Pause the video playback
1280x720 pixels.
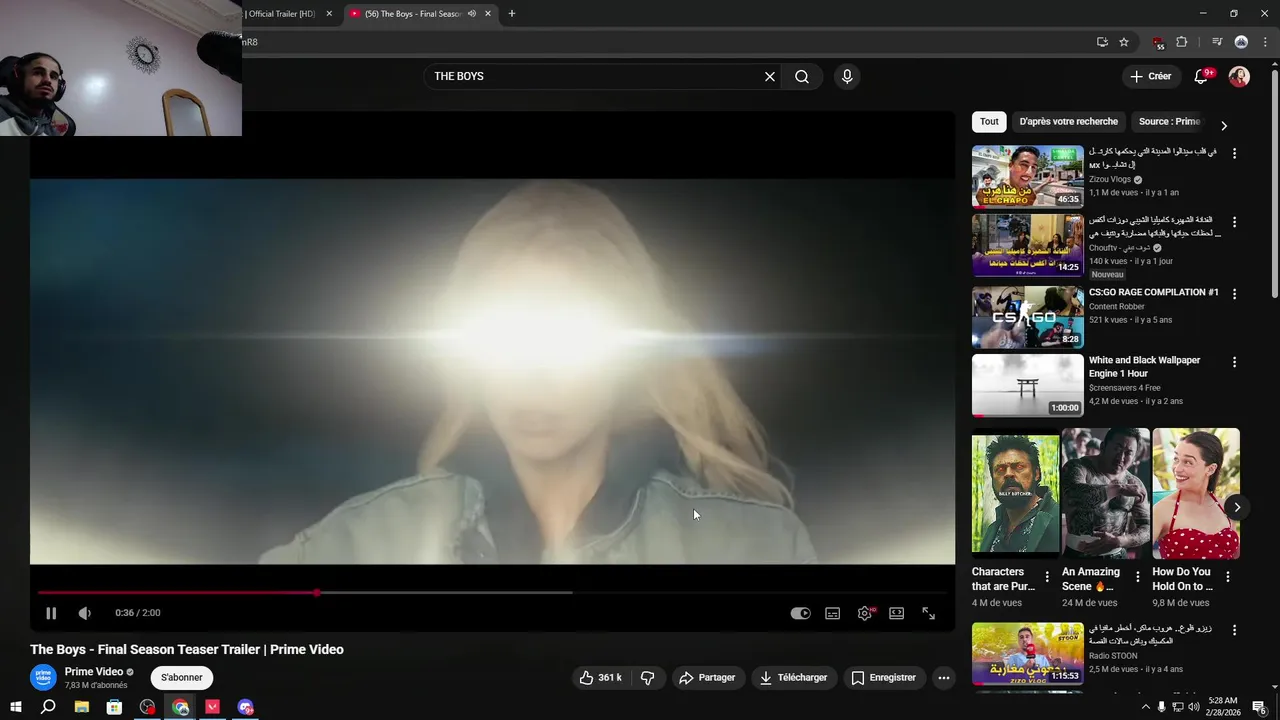pyautogui.click(x=51, y=613)
